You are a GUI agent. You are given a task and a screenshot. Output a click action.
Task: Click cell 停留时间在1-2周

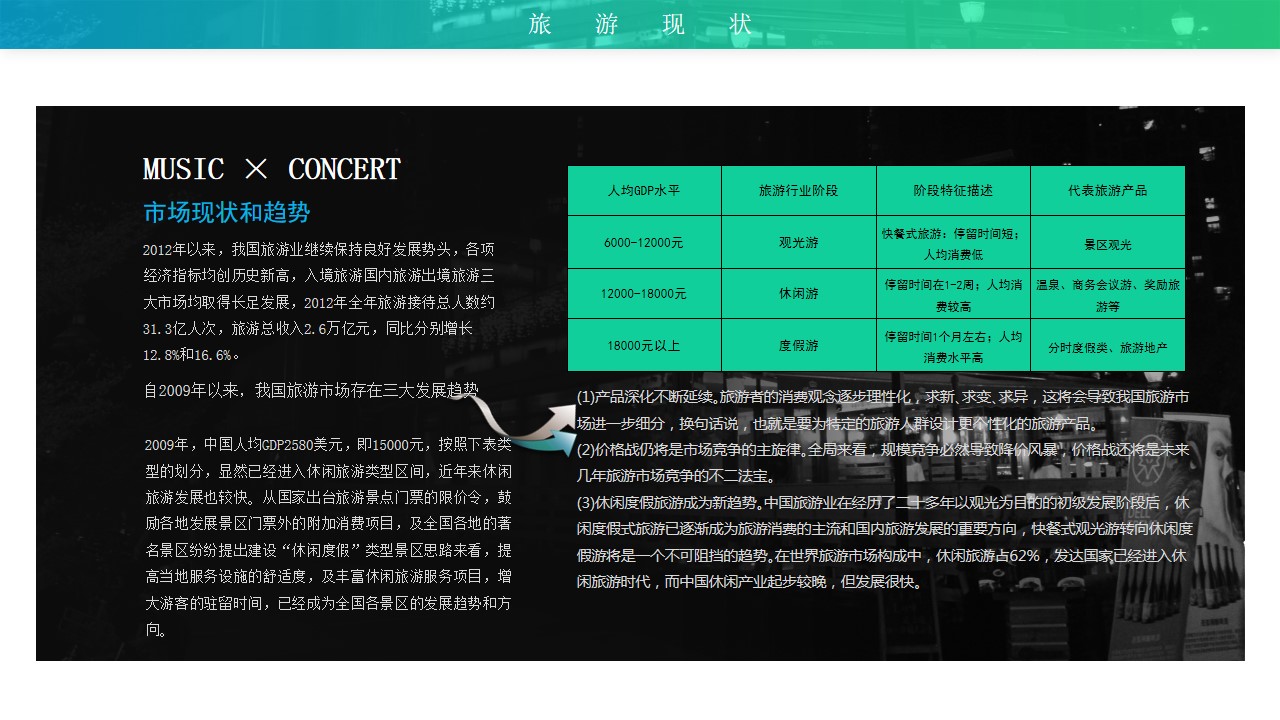click(x=953, y=294)
